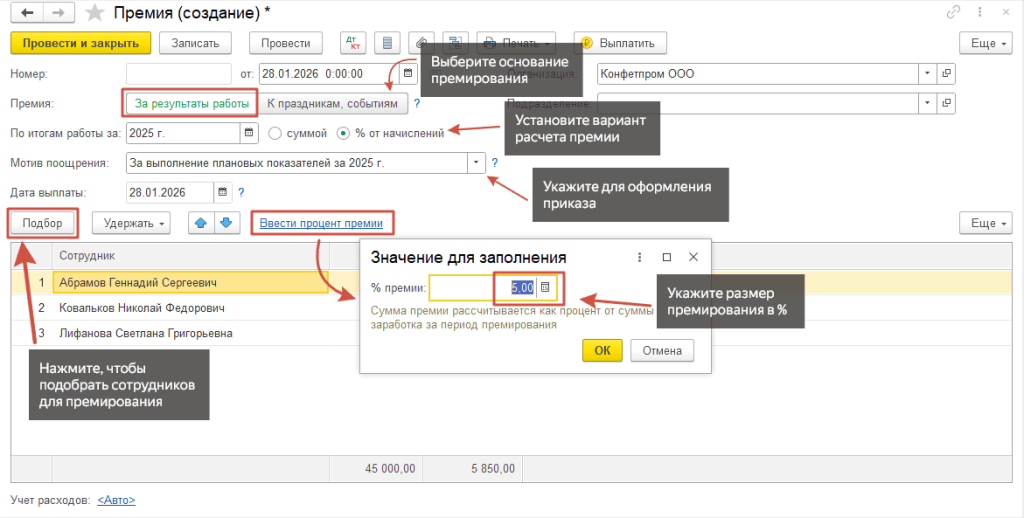Copy link to document icon

pos(954,12)
